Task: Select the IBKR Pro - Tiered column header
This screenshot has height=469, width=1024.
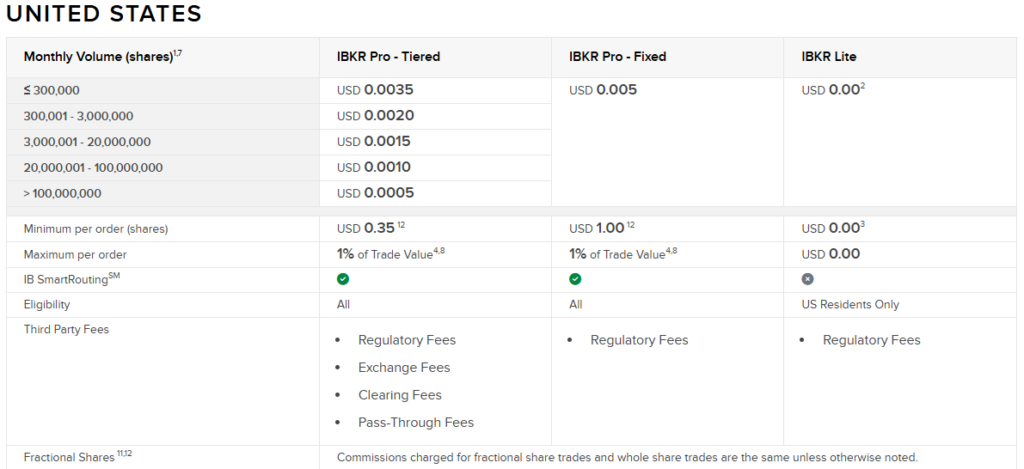Action: click(389, 57)
